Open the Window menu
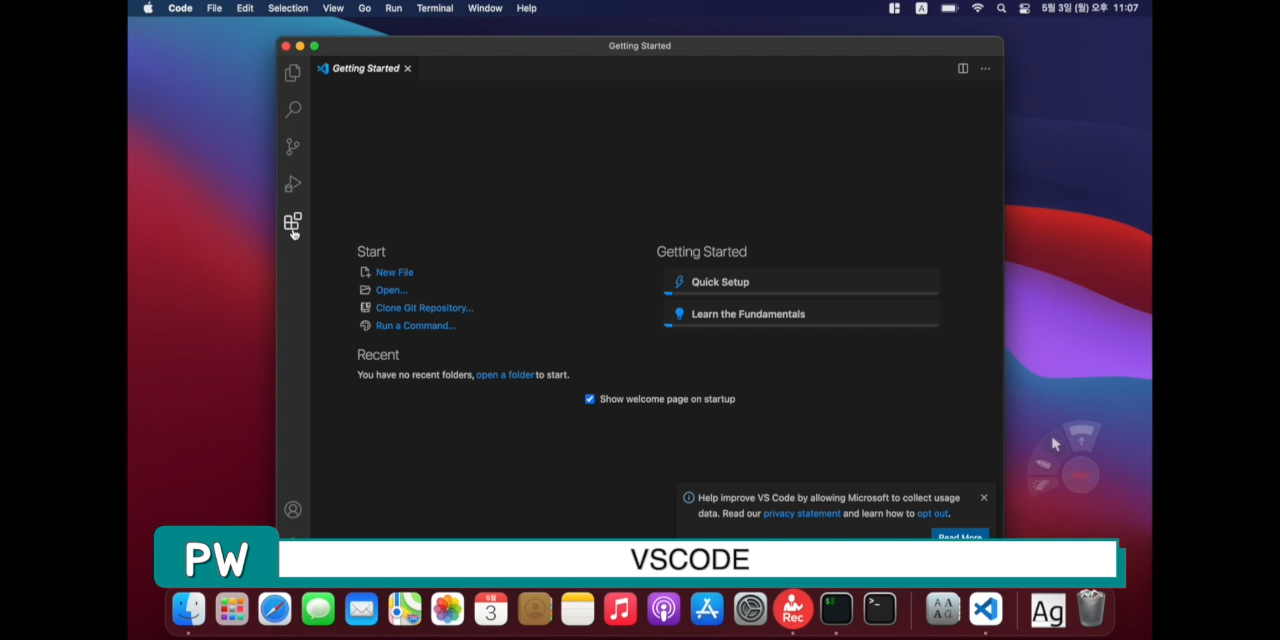 485,8
